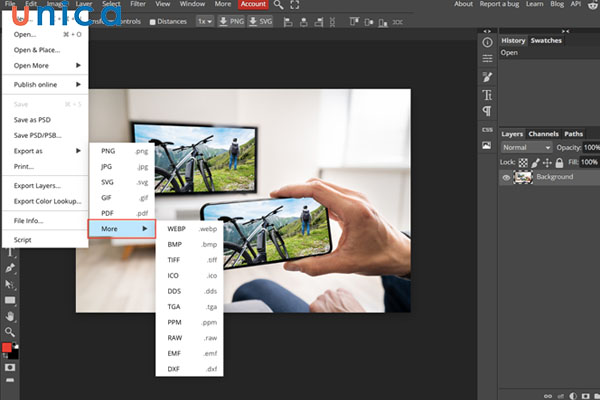Viewport: 600px width, 400px height.
Task: Open the Paragraph panel icon
Action: 487,111
